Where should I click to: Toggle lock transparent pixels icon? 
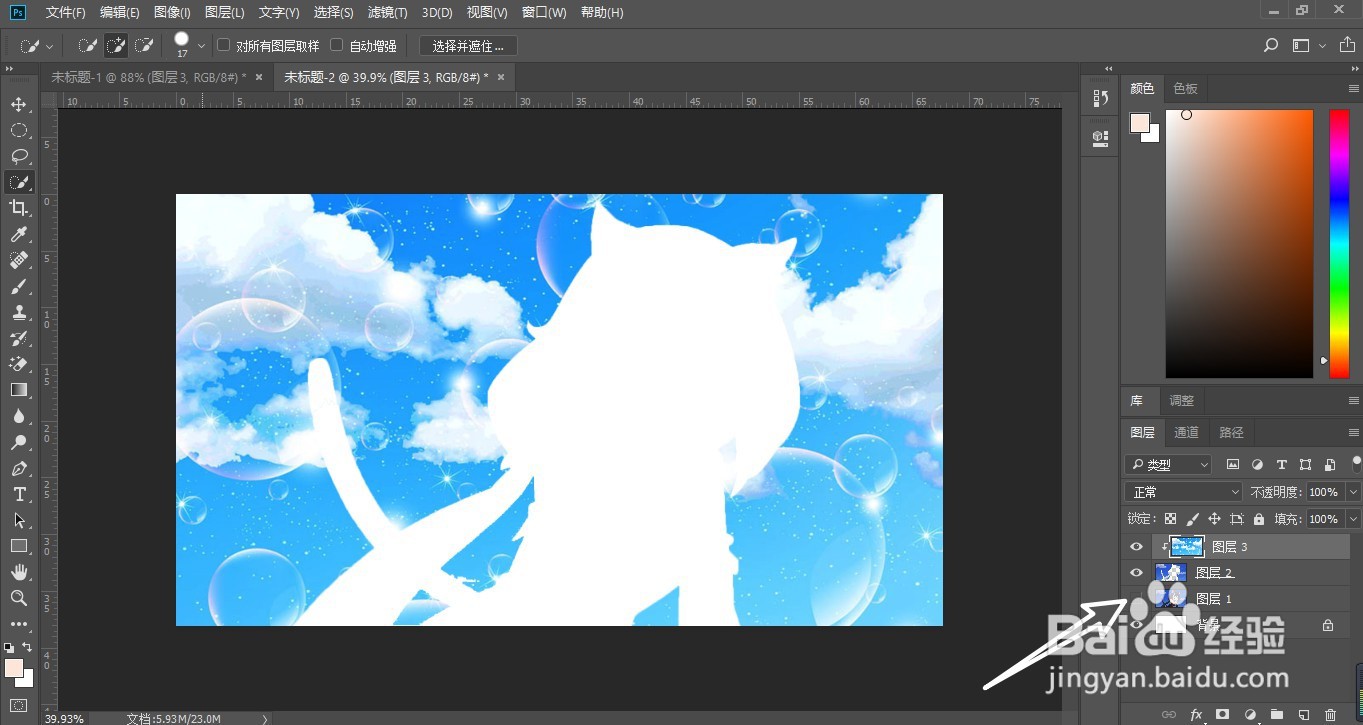[x=1170, y=519]
